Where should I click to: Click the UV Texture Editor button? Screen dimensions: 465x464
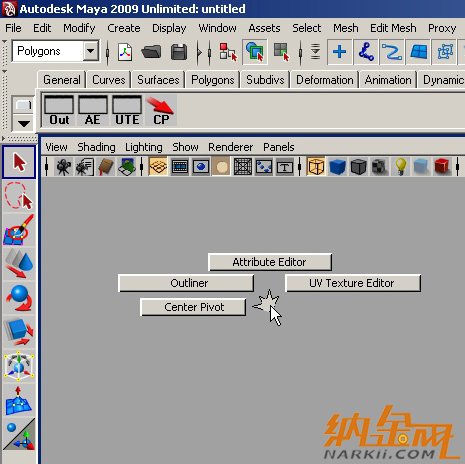point(353,283)
